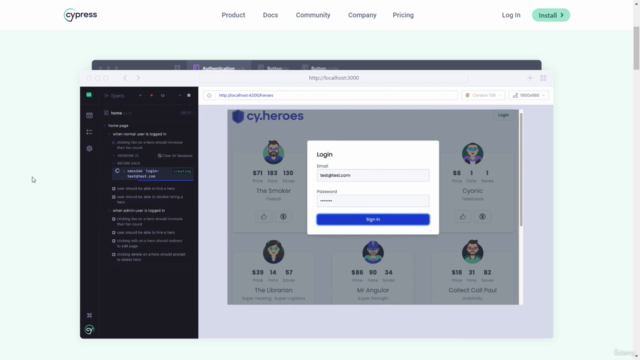The image size is (640, 360).
Task: Click the green Install button
Action: point(551,15)
